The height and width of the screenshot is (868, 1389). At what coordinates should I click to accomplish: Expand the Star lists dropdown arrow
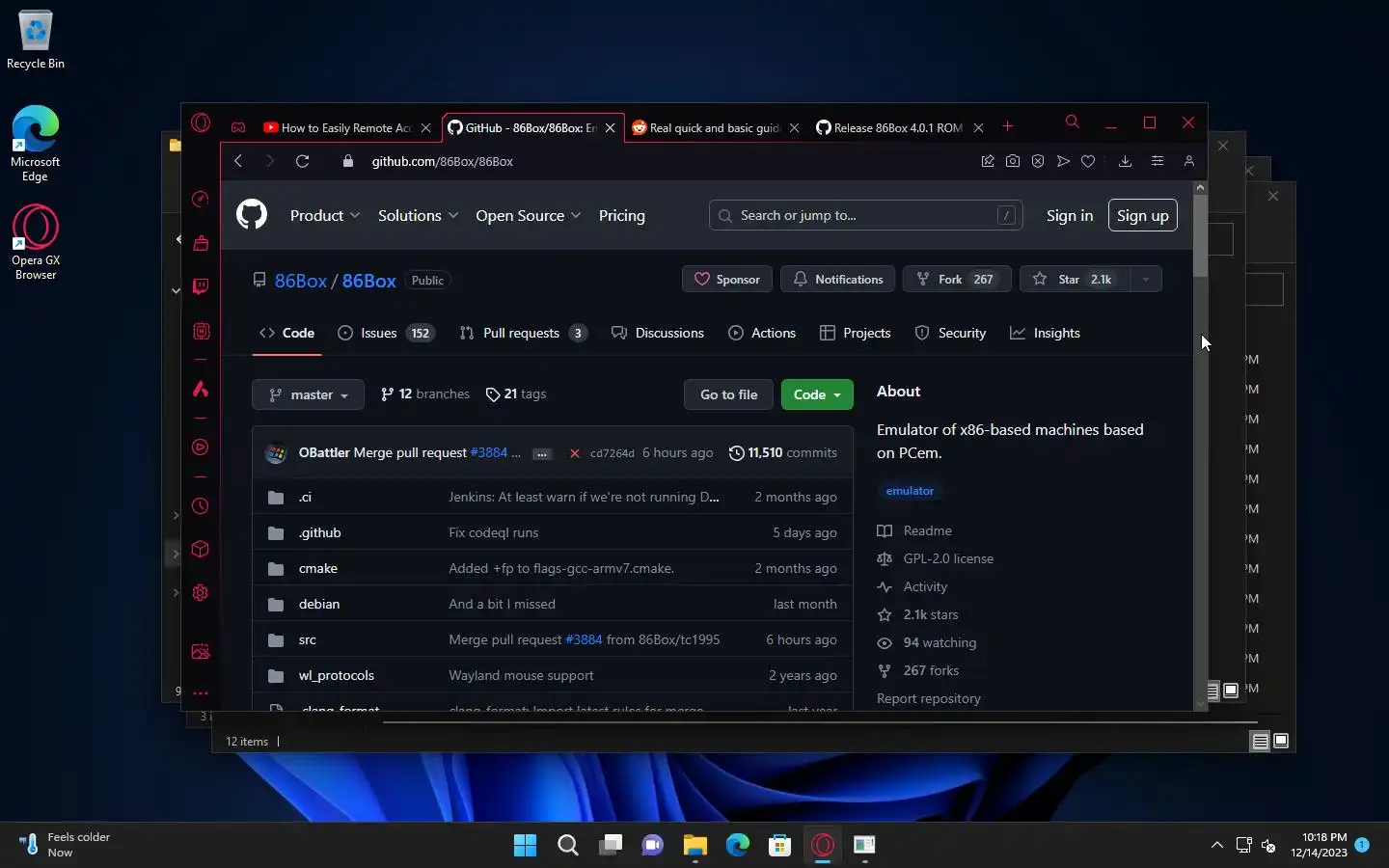[1145, 280]
